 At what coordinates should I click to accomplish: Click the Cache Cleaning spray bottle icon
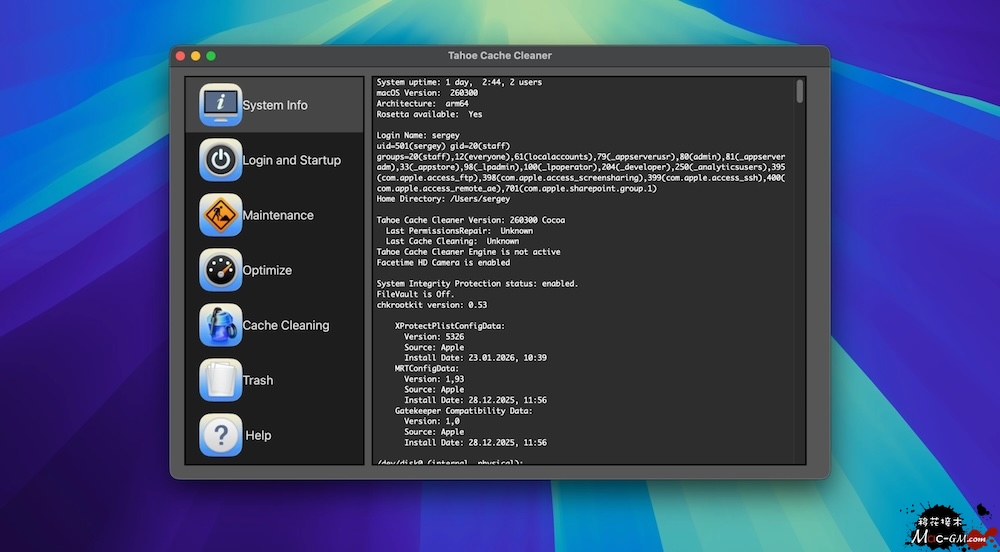pyautogui.click(x=220, y=325)
